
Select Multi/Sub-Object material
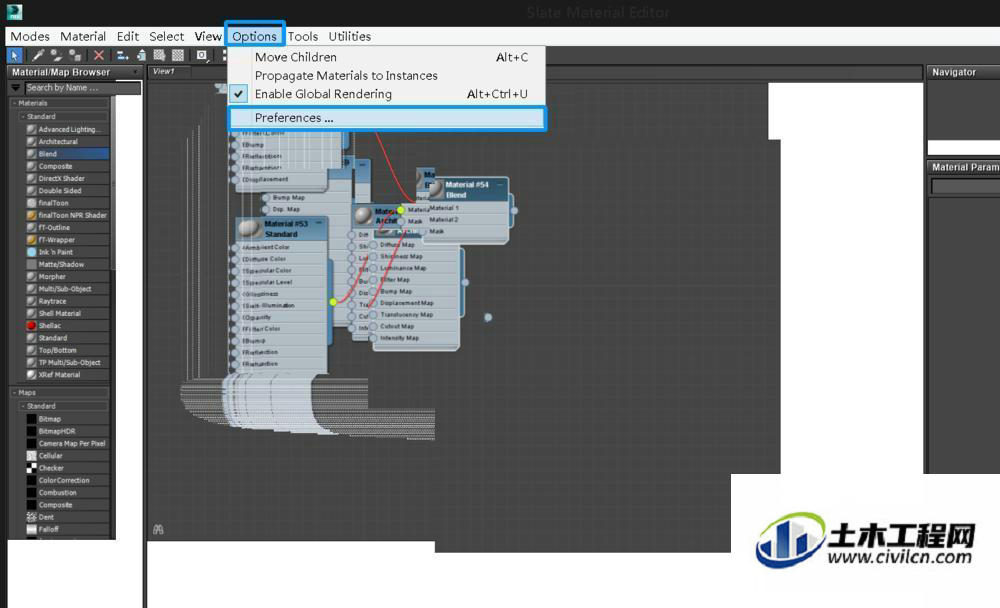(67, 289)
